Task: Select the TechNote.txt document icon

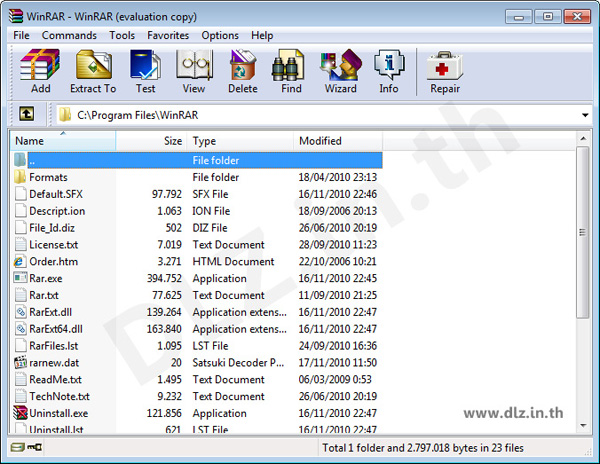Action: pyautogui.click(x=20, y=396)
